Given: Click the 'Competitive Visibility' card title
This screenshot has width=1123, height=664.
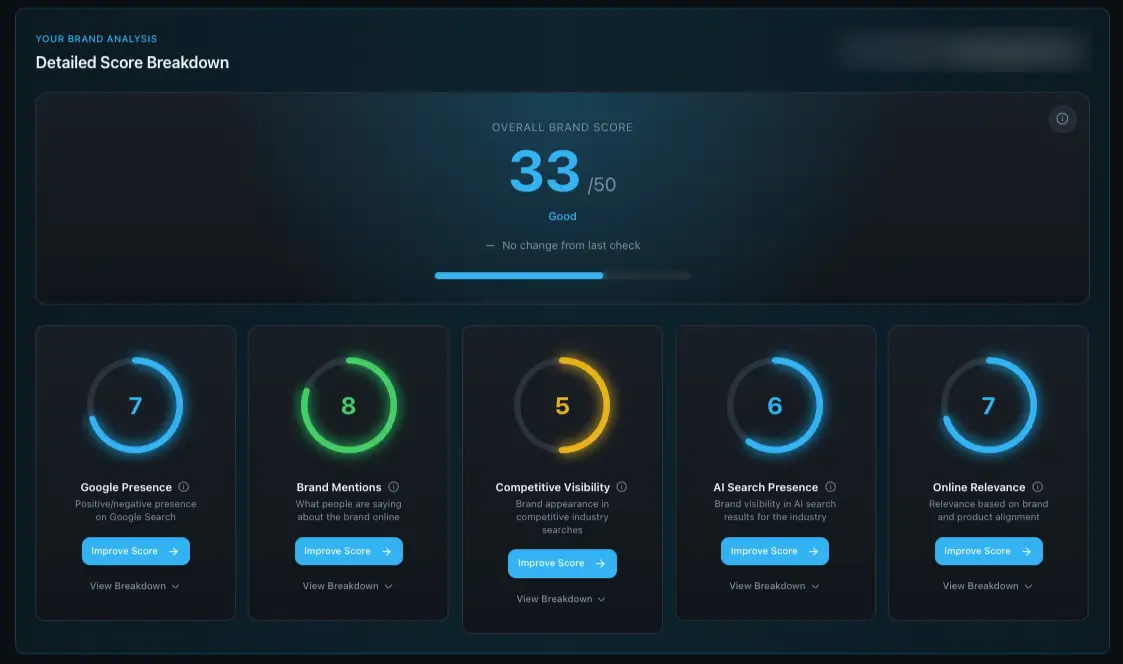Looking at the screenshot, I should (x=553, y=487).
